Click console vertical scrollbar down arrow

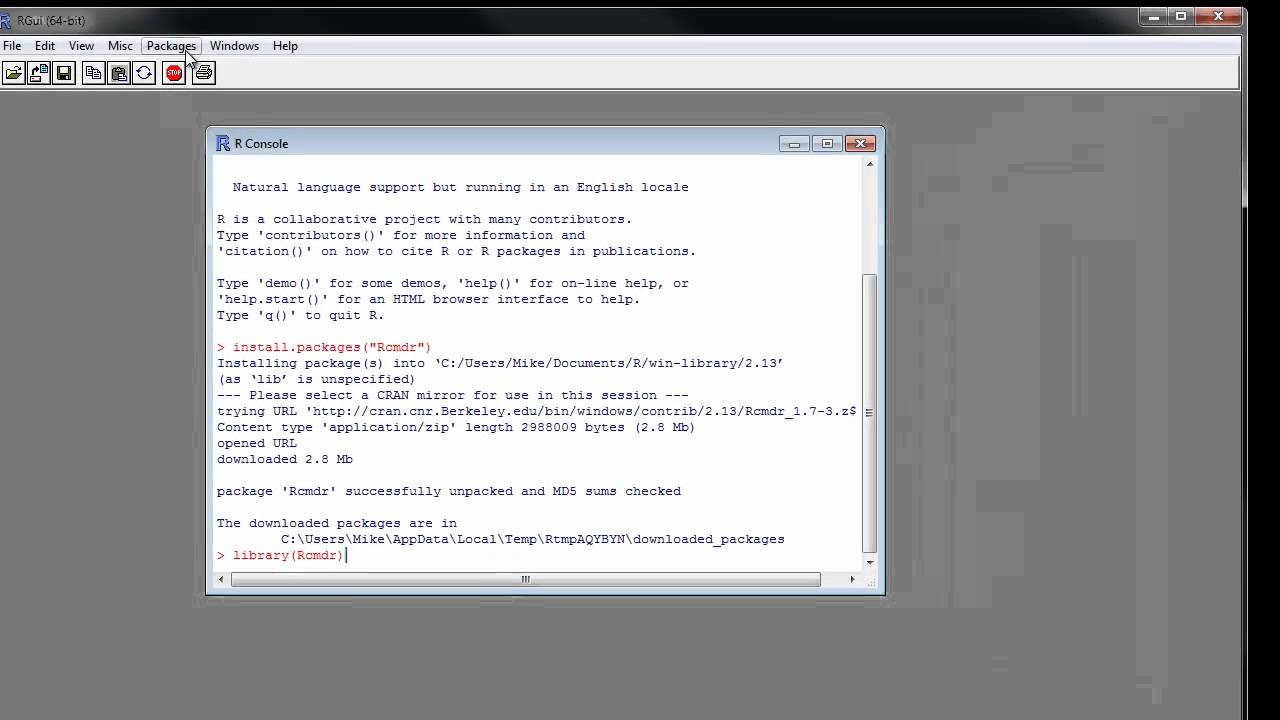(870, 562)
